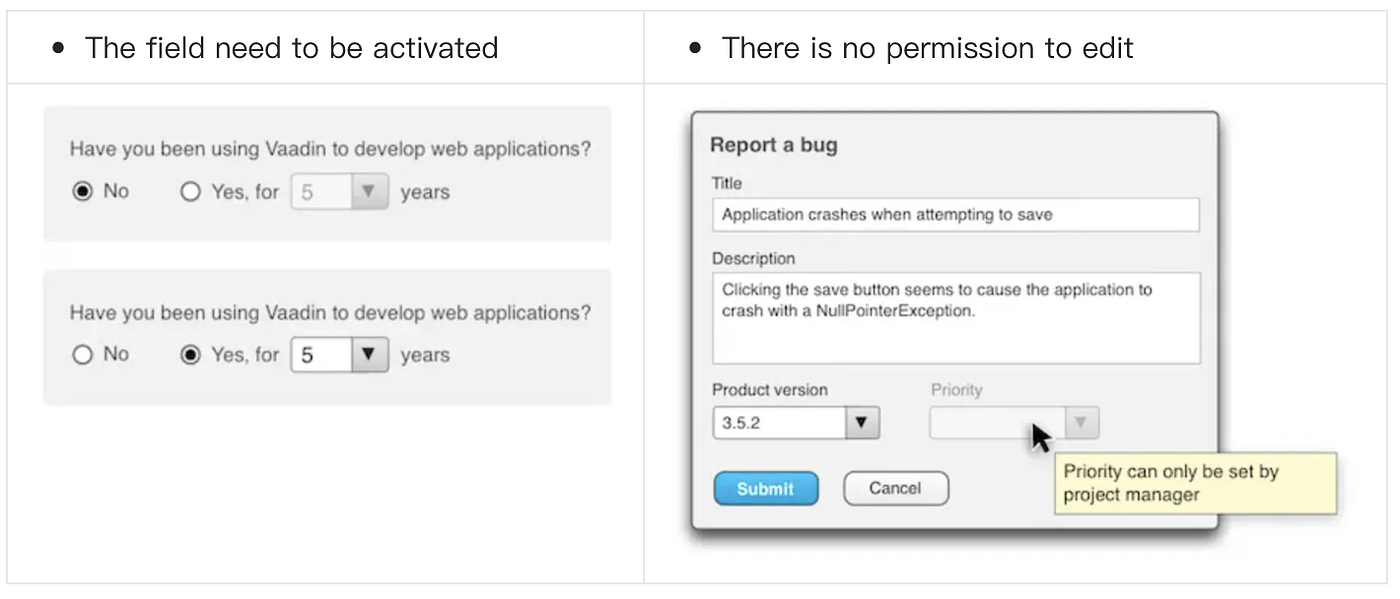The height and width of the screenshot is (599, 1400).
Task: Select the 'Yes, for' option in the first question
Action: 191,191
